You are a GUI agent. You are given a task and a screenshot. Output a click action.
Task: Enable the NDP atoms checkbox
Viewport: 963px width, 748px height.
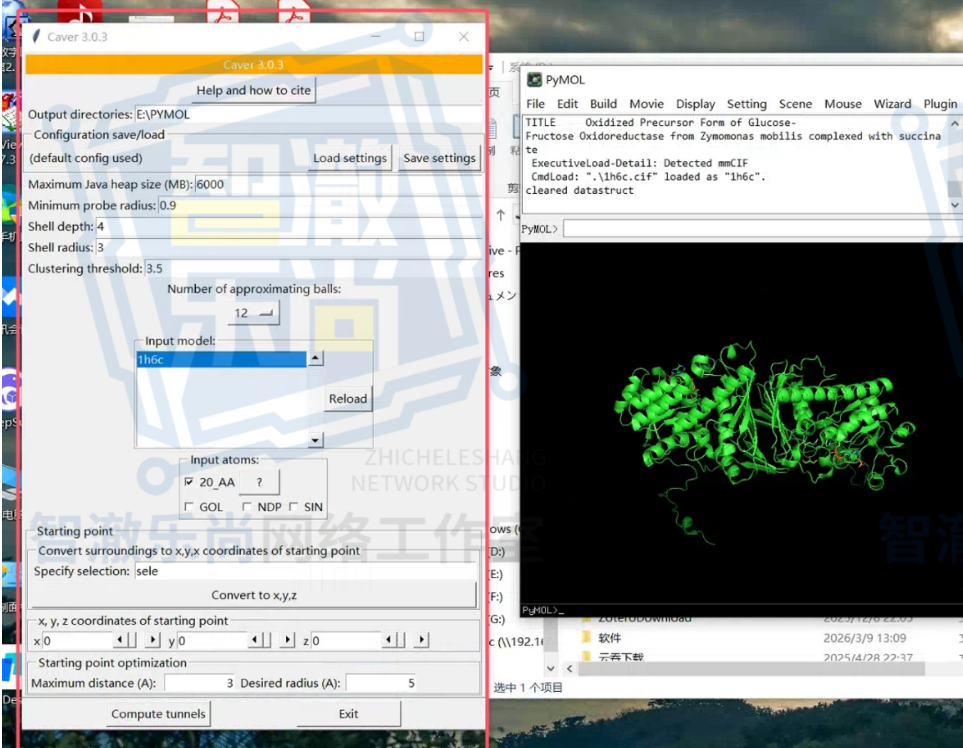[x=247, y=507]
